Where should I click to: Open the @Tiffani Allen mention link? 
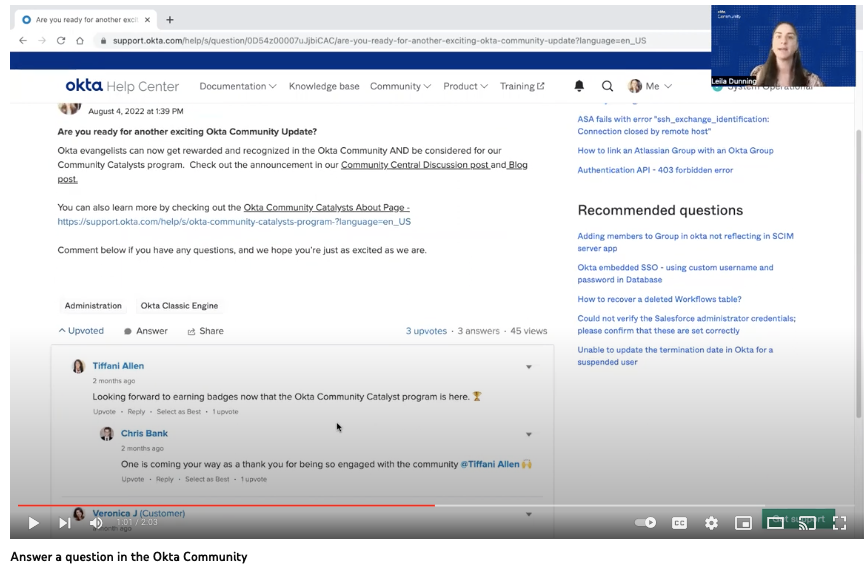click(490, 464)
